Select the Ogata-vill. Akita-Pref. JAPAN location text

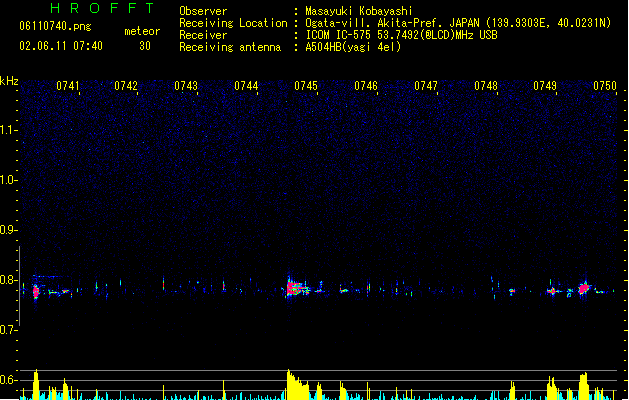pos(458,23)
